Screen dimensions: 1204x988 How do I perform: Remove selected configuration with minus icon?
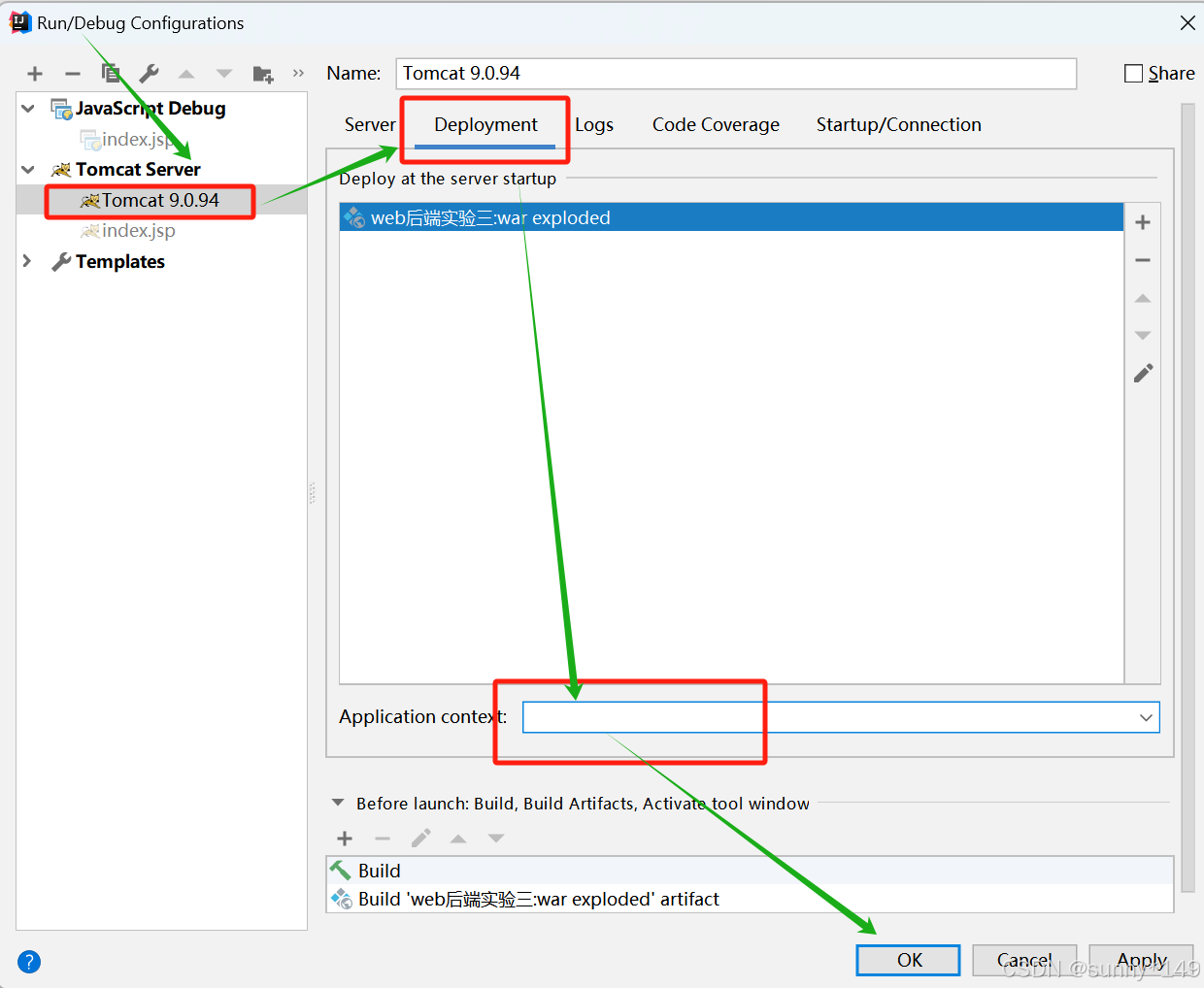(73, 74)
